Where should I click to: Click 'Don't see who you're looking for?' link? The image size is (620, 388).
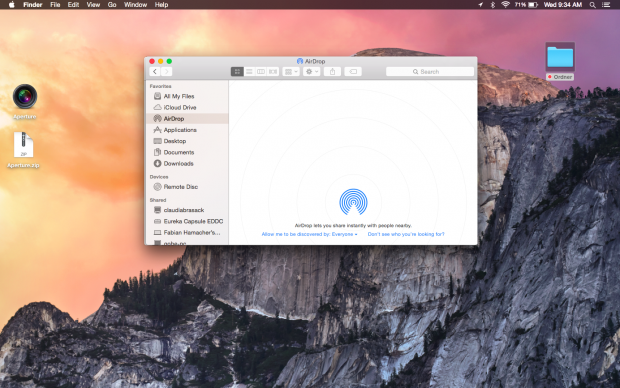pos(406,234)
